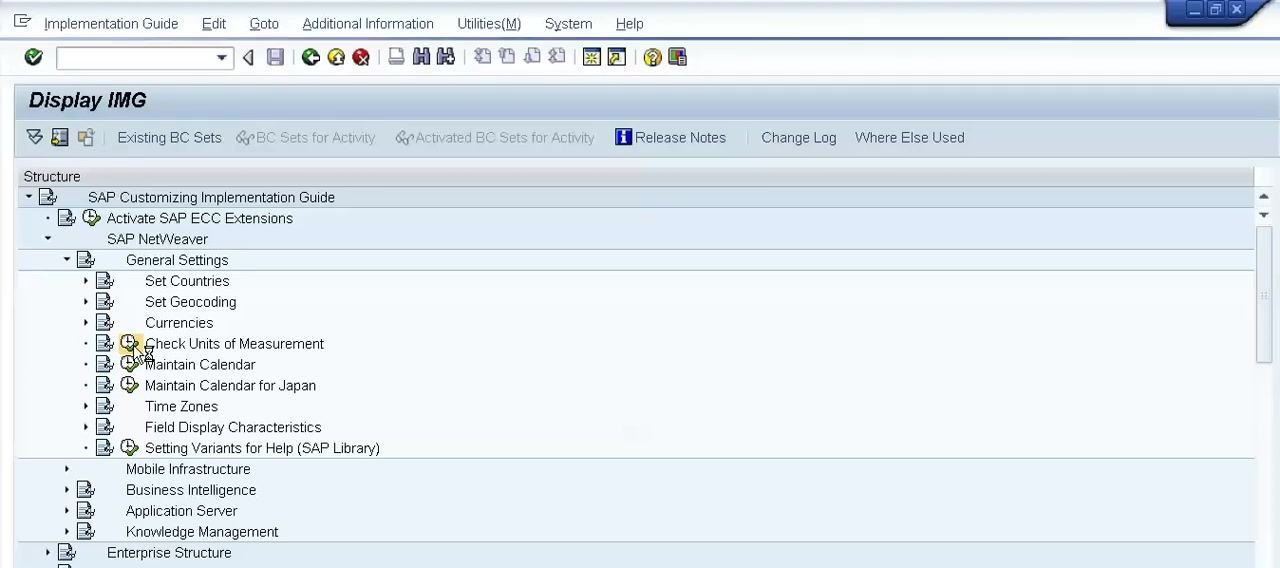Click the Next Page icon
1280x568 pixels.
[532, 57]
